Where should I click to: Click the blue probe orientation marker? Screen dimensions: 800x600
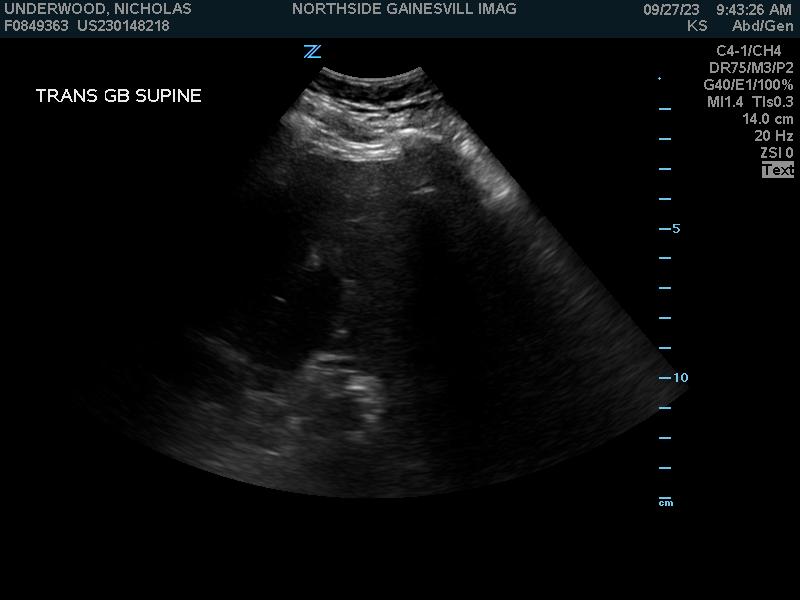[312, 52]
